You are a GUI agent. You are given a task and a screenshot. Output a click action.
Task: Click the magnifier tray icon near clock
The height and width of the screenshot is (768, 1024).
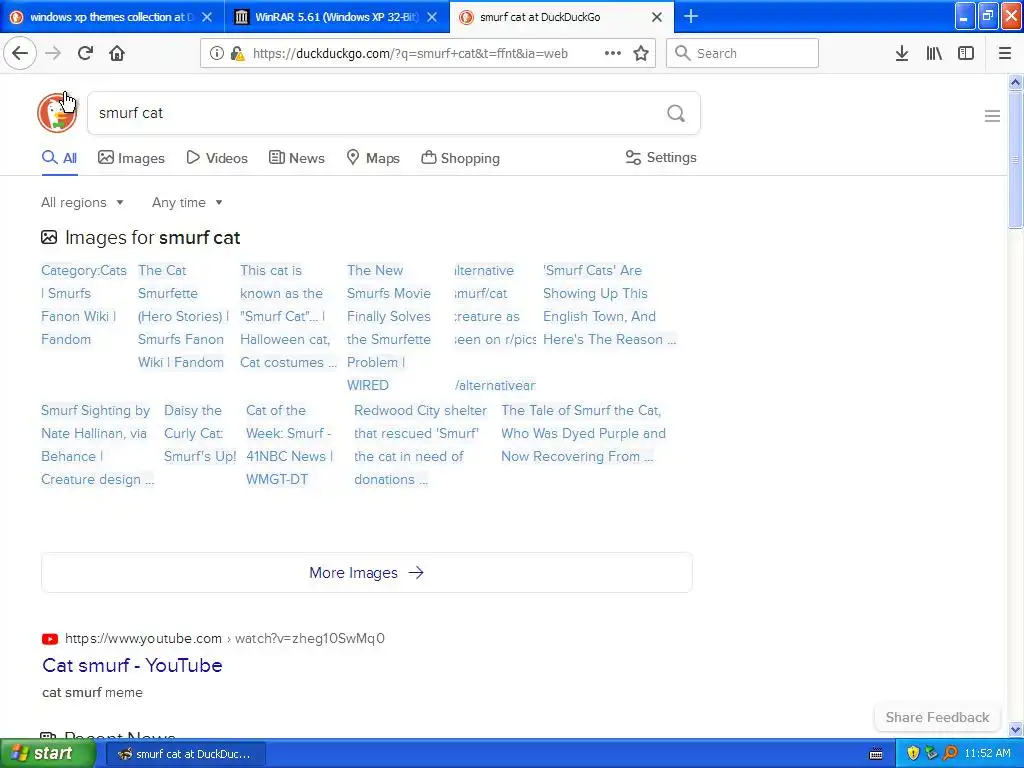pyautogui.click(x=950, y=754)
